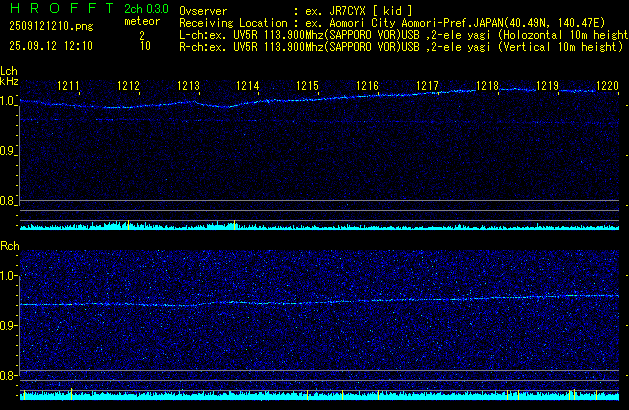Viewport: 629px width, 410px height.
Task: Click the L-ch antenna description line
Action: click(404, 35)
